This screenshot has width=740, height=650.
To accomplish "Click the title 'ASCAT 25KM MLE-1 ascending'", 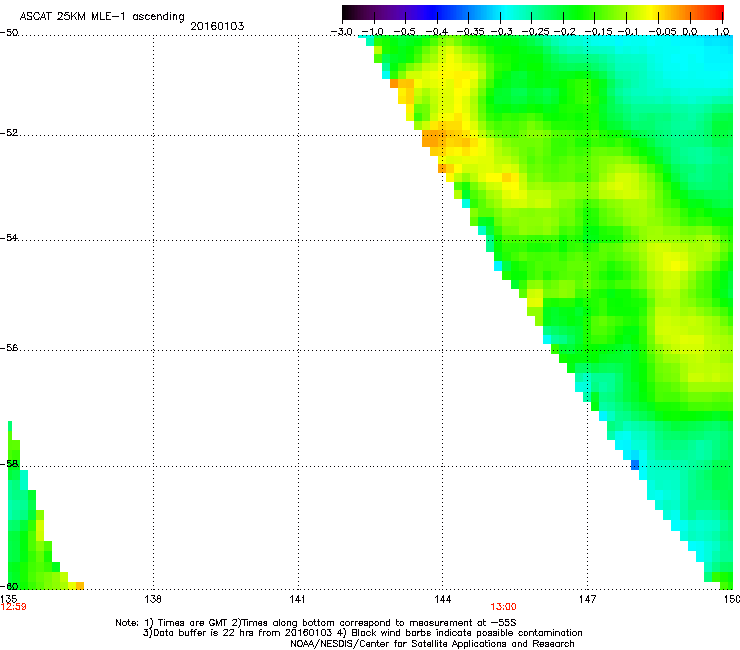I will (x=102, y=16).
